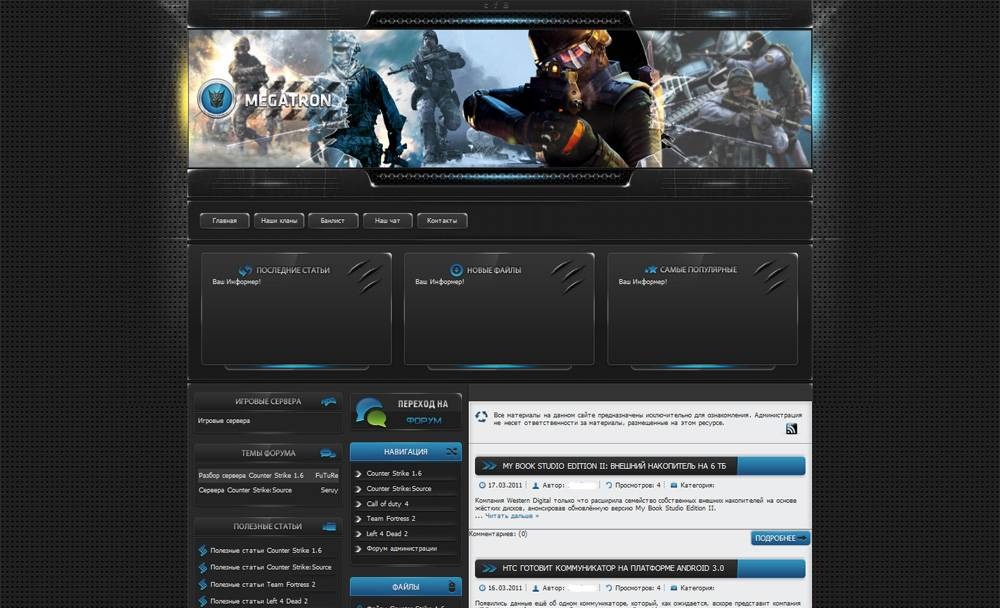Click the clock icon beside 17.03.2011
The height and width of the screenshot is (608, 1000).
[x=482, y=485]
